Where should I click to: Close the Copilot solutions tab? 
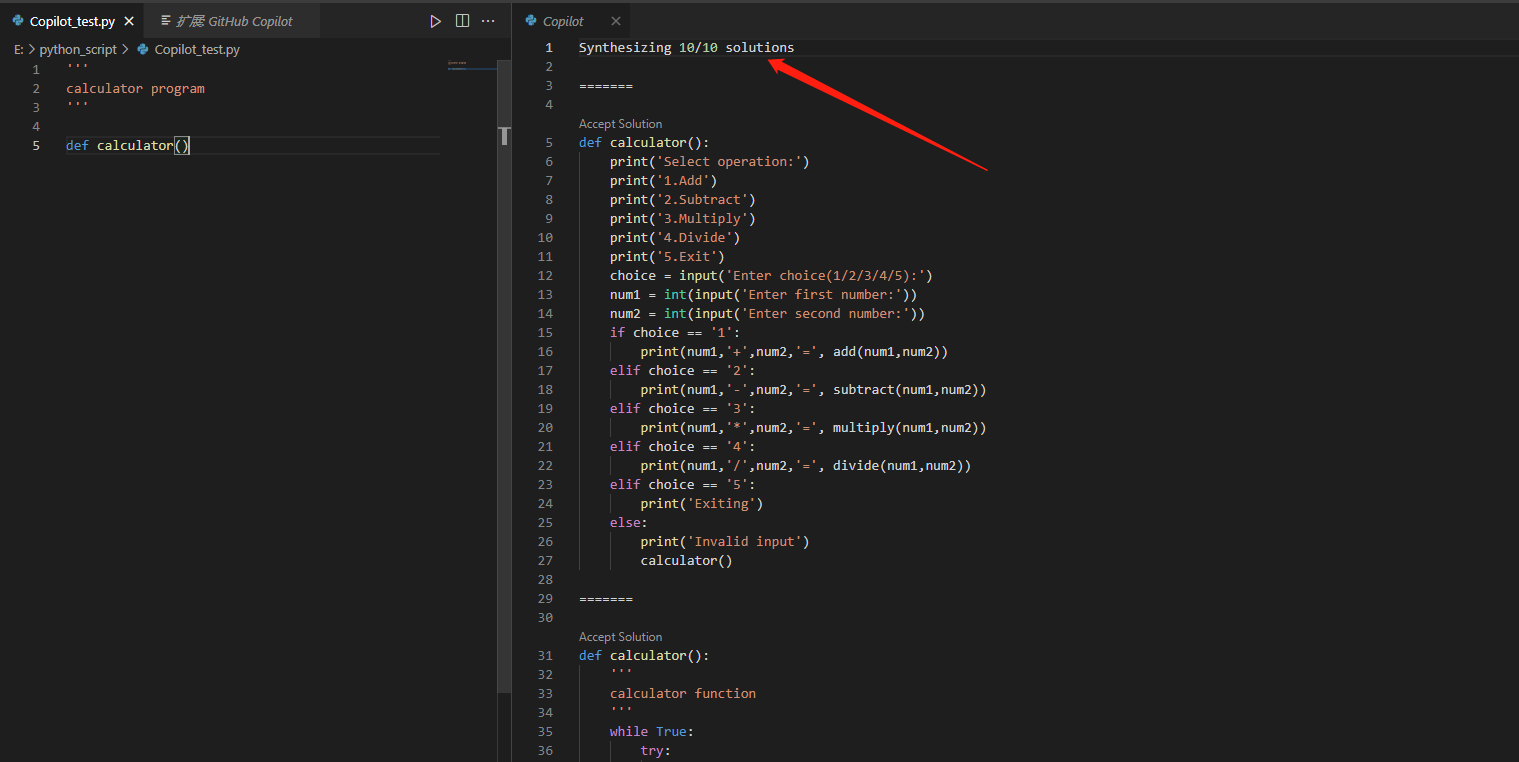[615, 21]
